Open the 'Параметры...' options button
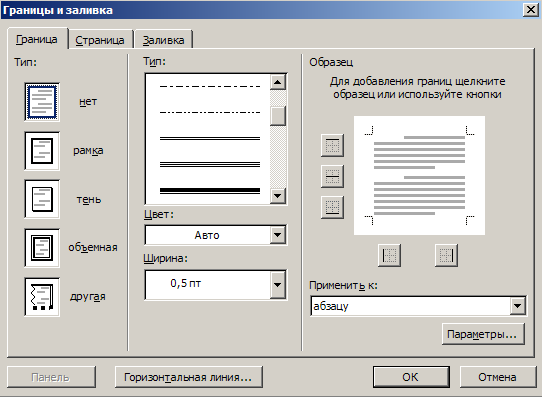Viewport: 542px width, 397px height. [483, 334]
